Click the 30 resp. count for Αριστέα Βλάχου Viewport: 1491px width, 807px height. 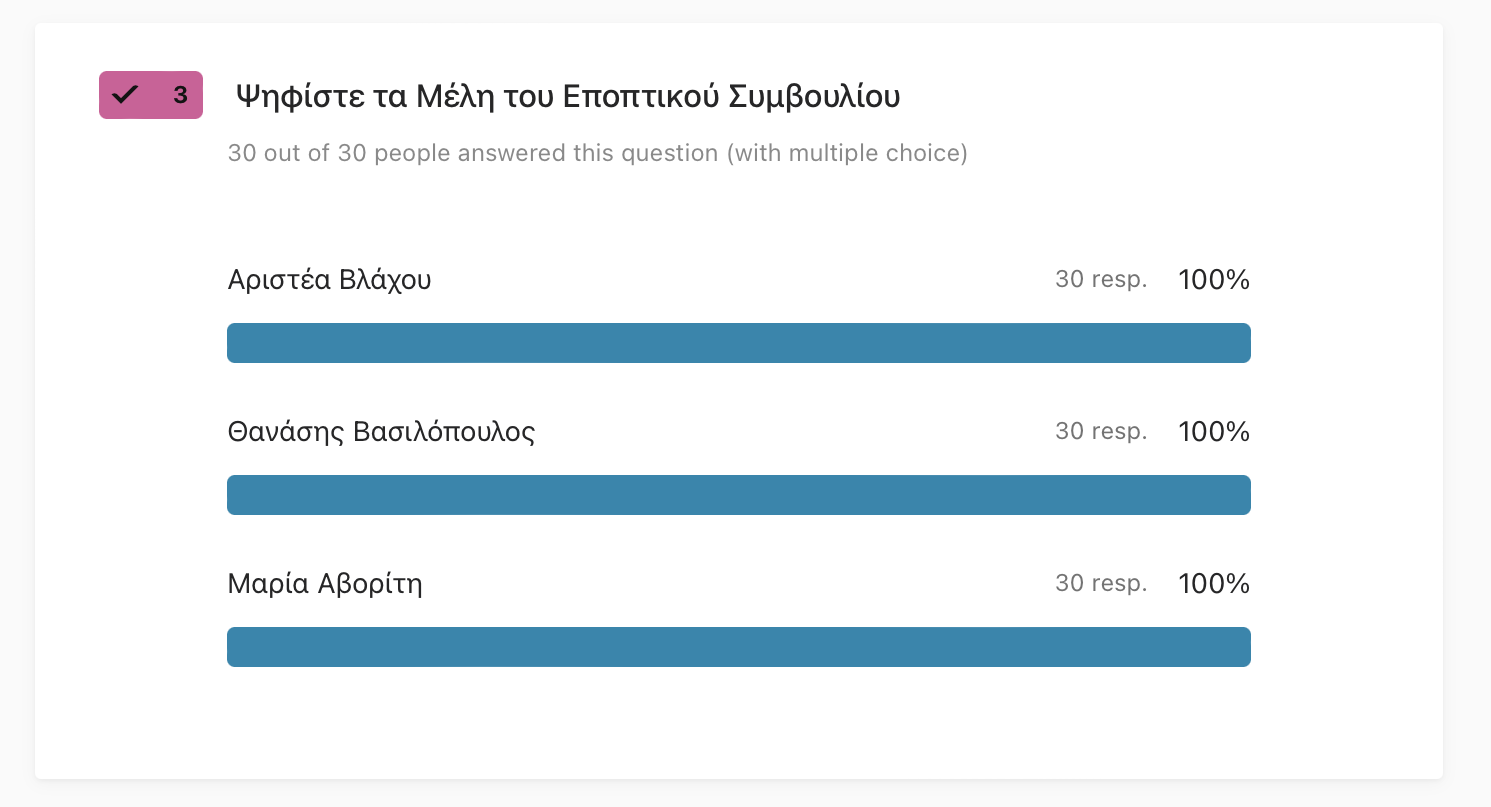point(1101,280)
